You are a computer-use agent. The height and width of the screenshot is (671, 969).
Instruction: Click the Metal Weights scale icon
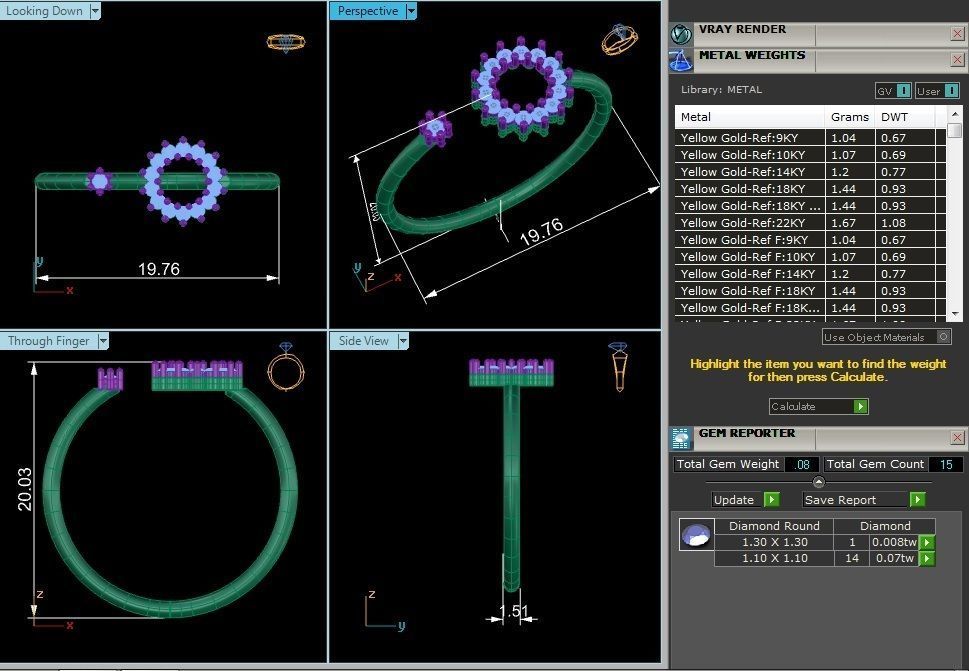click(681, 60)
